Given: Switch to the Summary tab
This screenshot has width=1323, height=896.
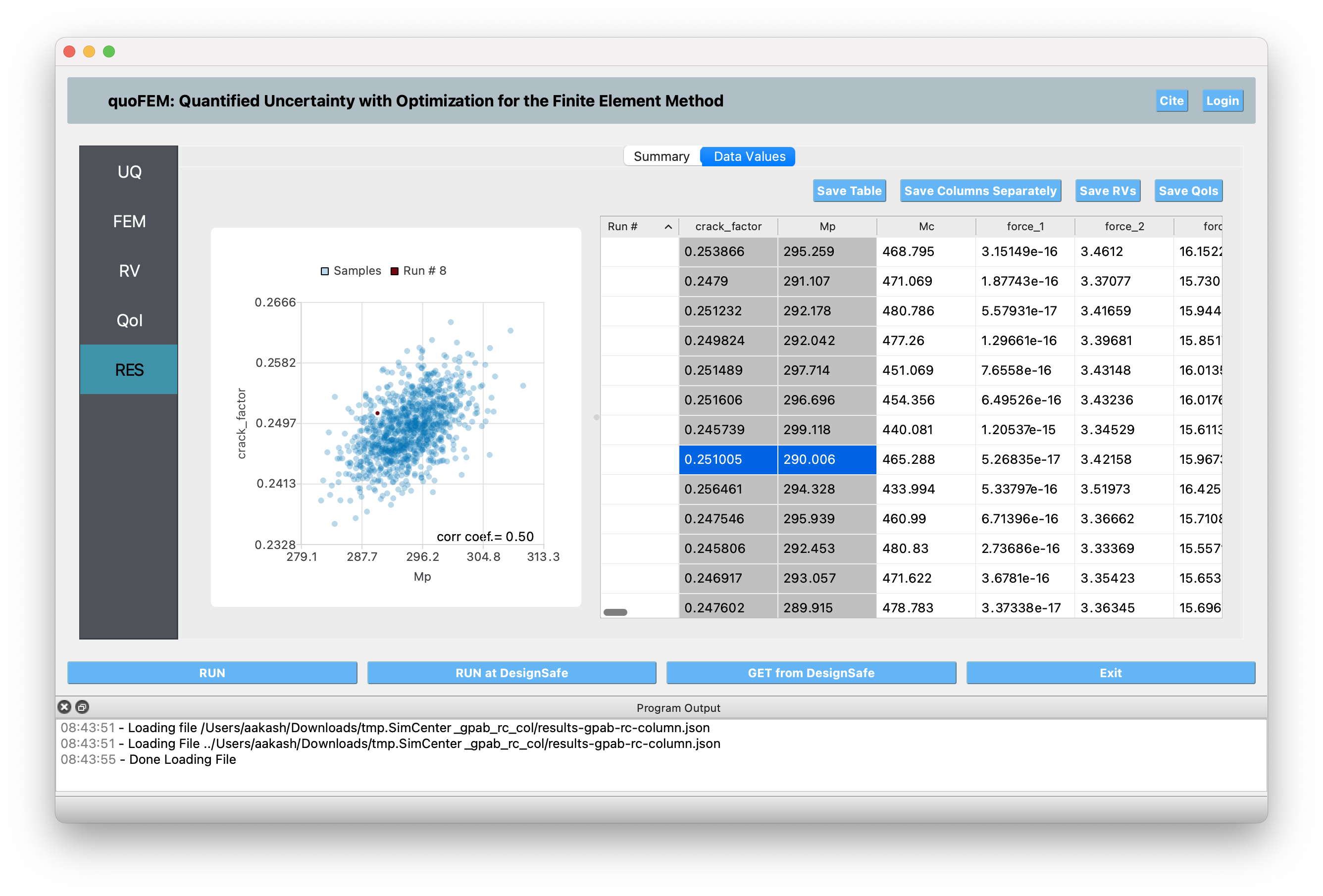Looking at the screenshot, I should 661,156.
